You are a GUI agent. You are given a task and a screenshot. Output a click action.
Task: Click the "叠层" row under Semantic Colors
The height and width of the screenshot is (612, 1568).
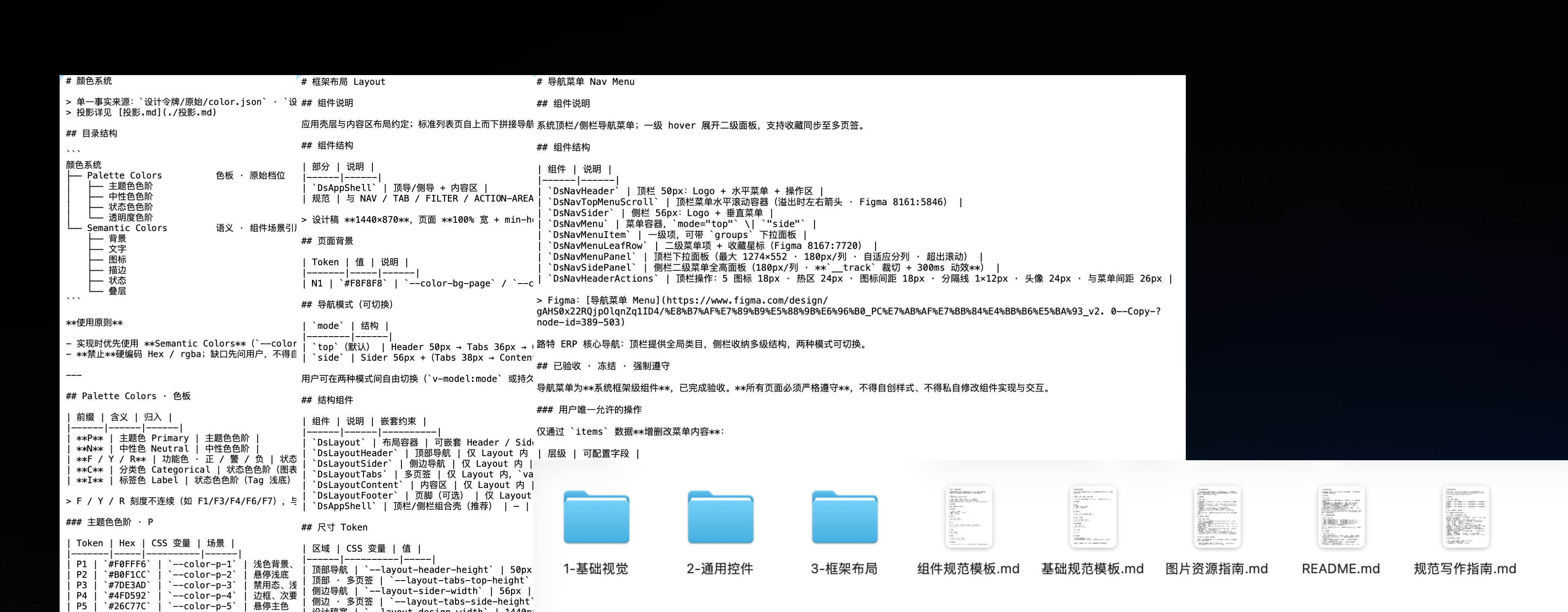118,291
